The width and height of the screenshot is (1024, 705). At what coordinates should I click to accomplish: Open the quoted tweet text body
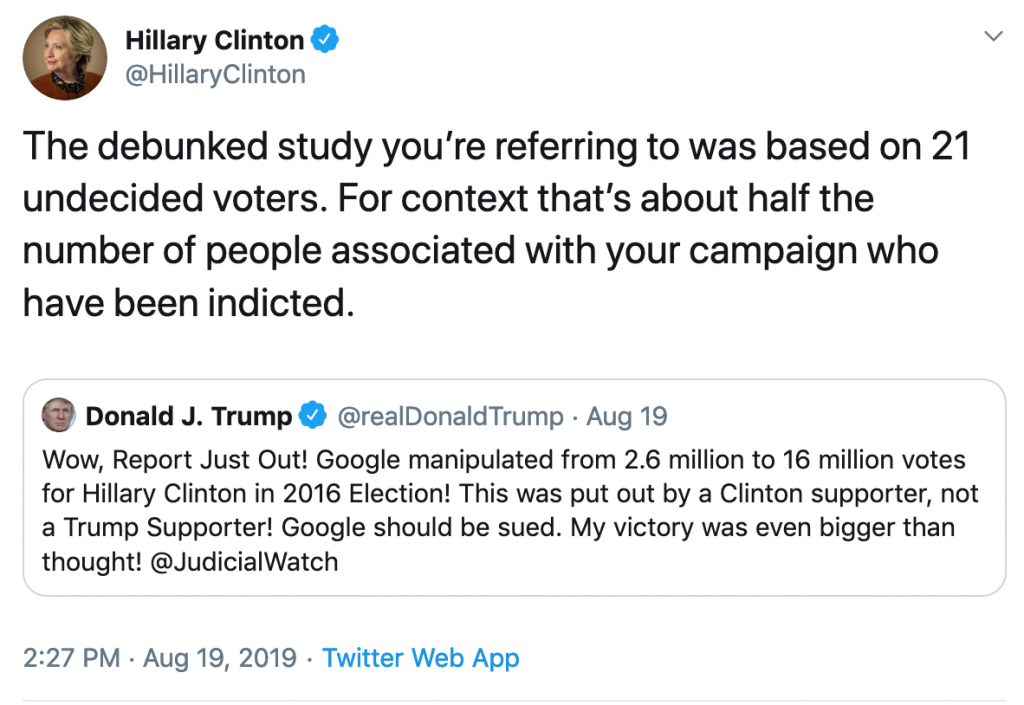(510, 511)
